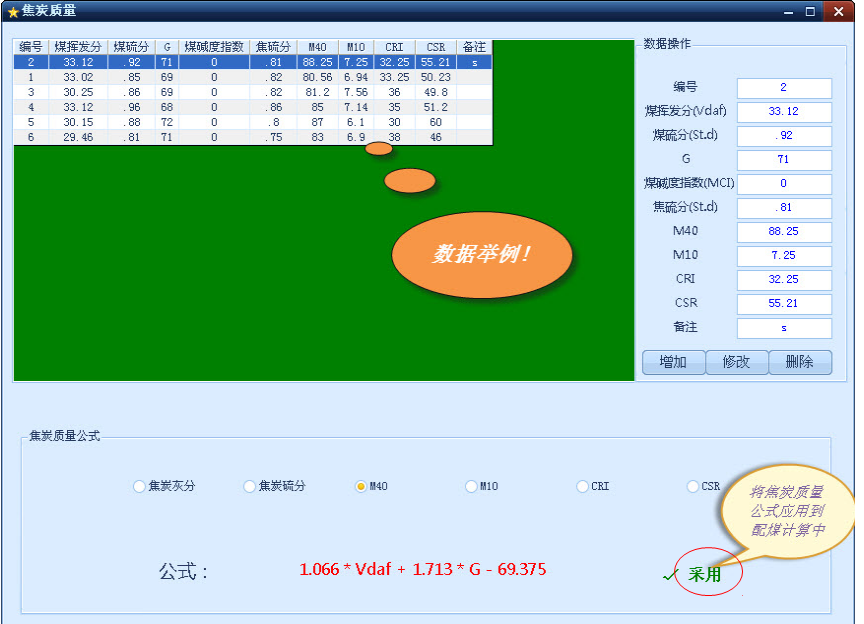Select table row with 编号 2
This screenshot has height=624, width=864.
[253, 62]
